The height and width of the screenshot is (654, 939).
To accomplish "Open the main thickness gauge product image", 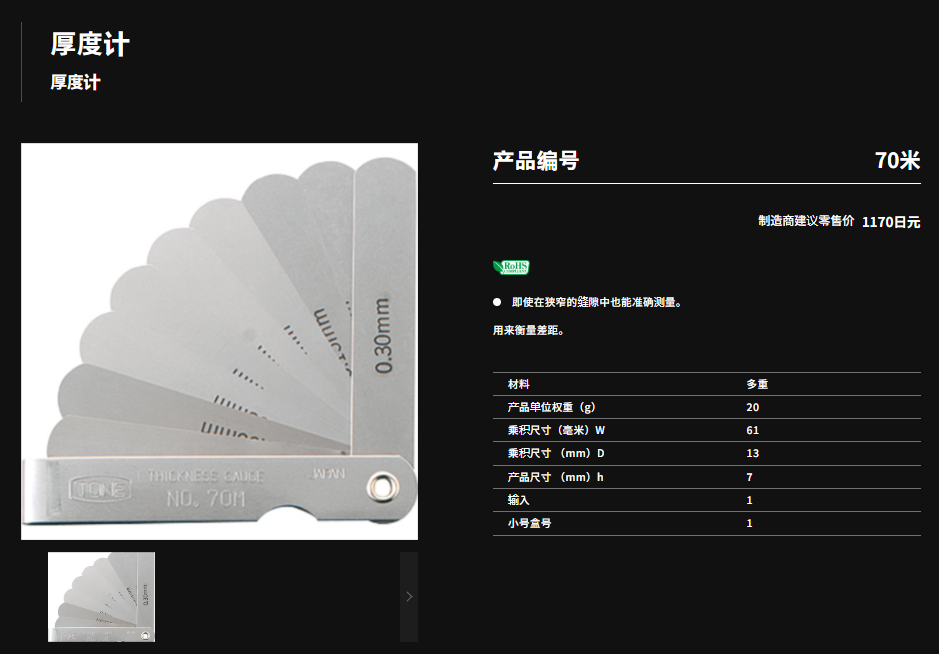I will 219,341.
